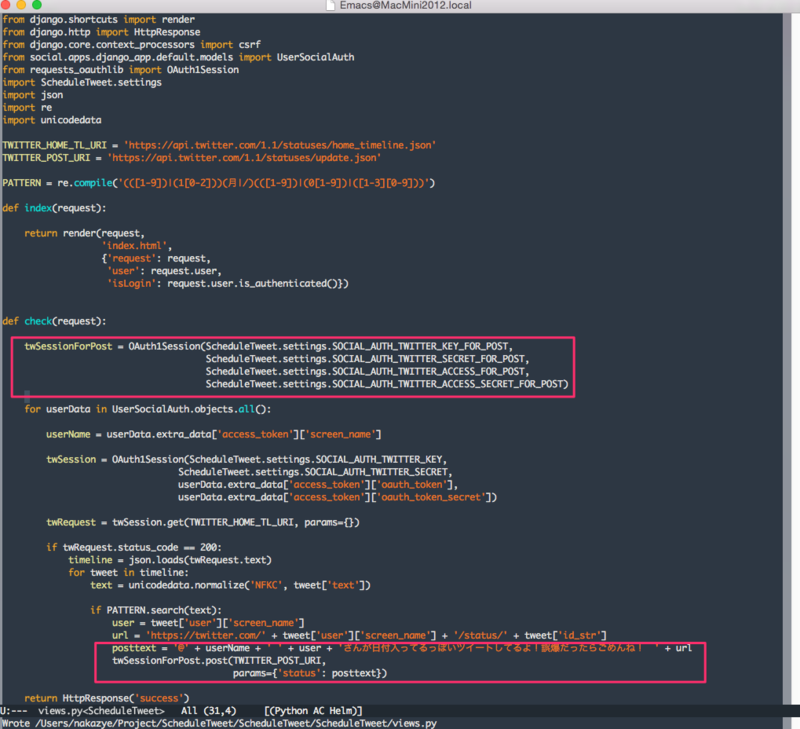Click the 'userName' variable assignment
This screenshot has height=729, width=800.
pyautogui.click(x=68, y=434)
